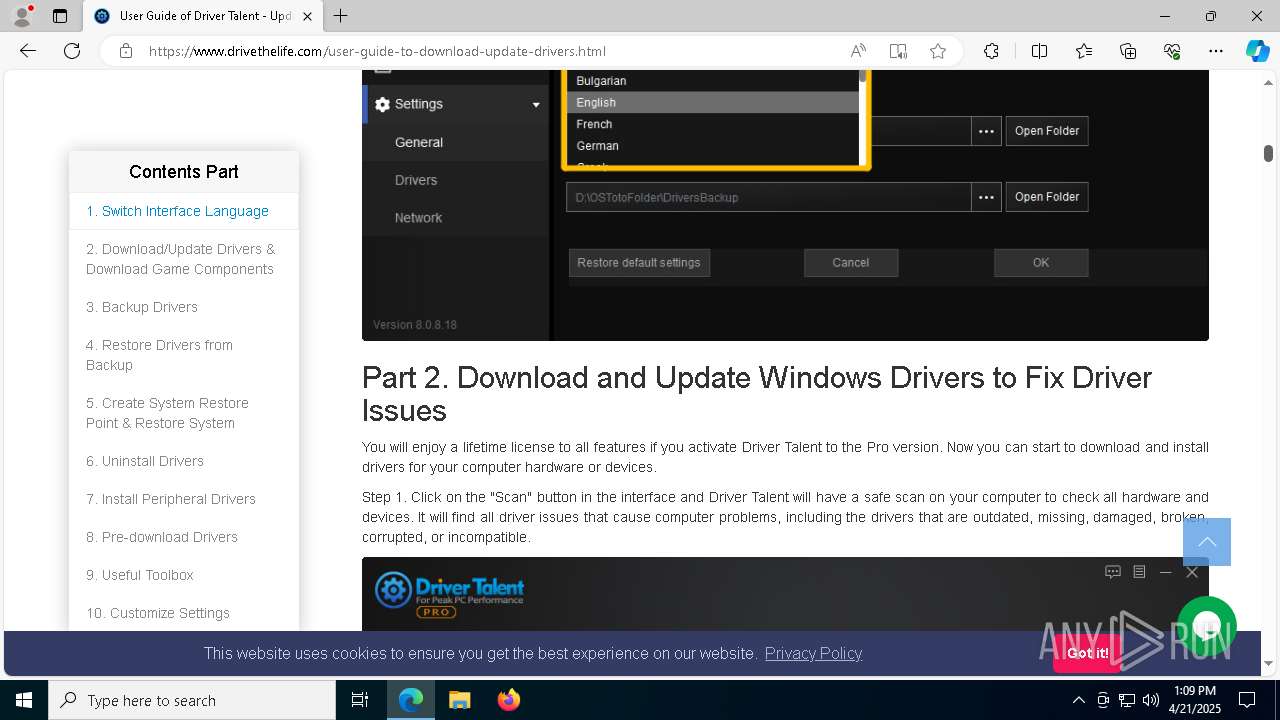1280x720 pixels.
Task: Select the Network settings item
Action: (x=418, y=217)
